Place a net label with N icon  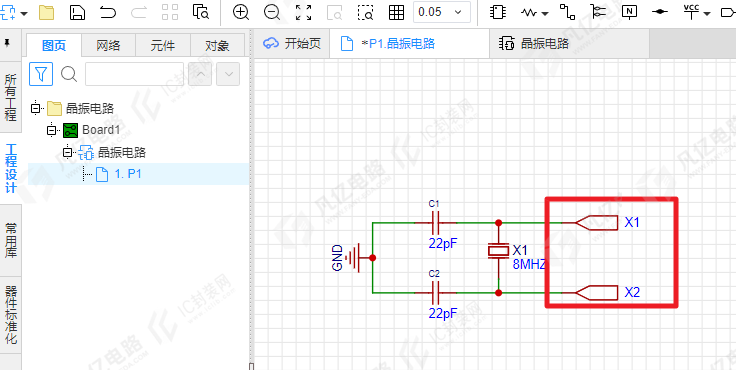629,12
